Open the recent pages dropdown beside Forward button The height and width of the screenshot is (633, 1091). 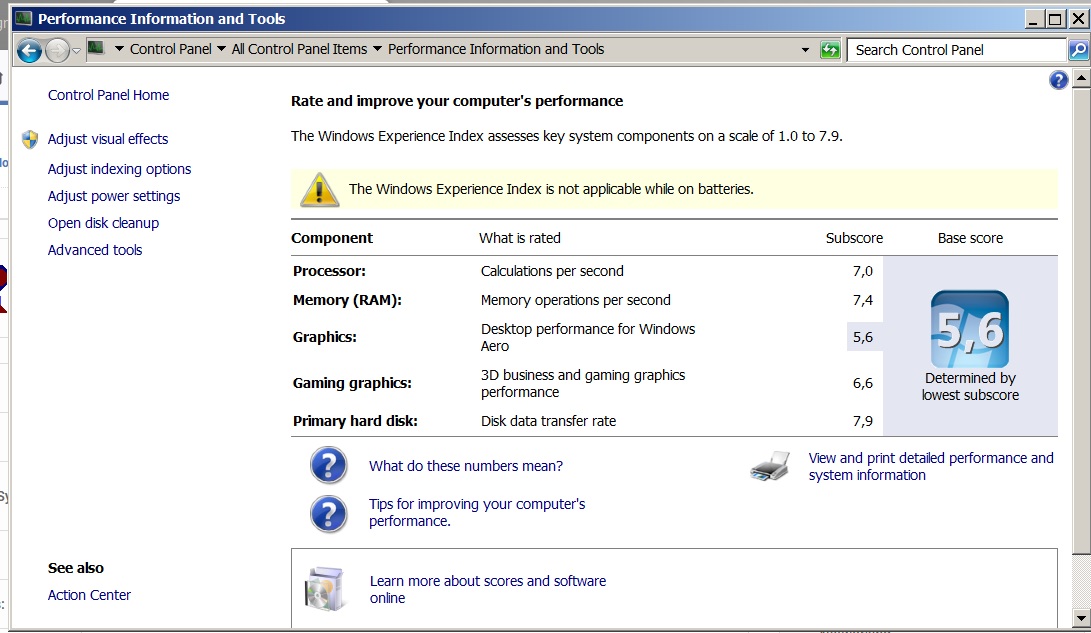click(77, 50)
